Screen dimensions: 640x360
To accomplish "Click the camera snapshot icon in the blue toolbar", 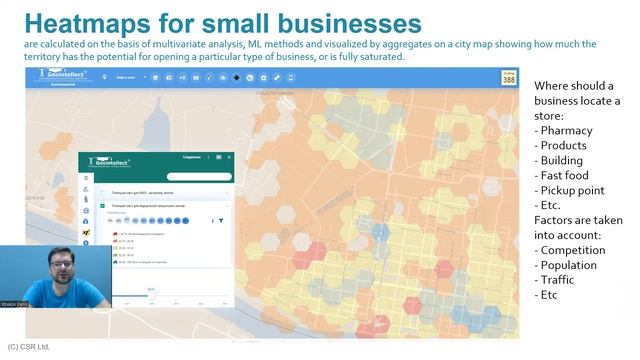I will [x=264, y=78].
